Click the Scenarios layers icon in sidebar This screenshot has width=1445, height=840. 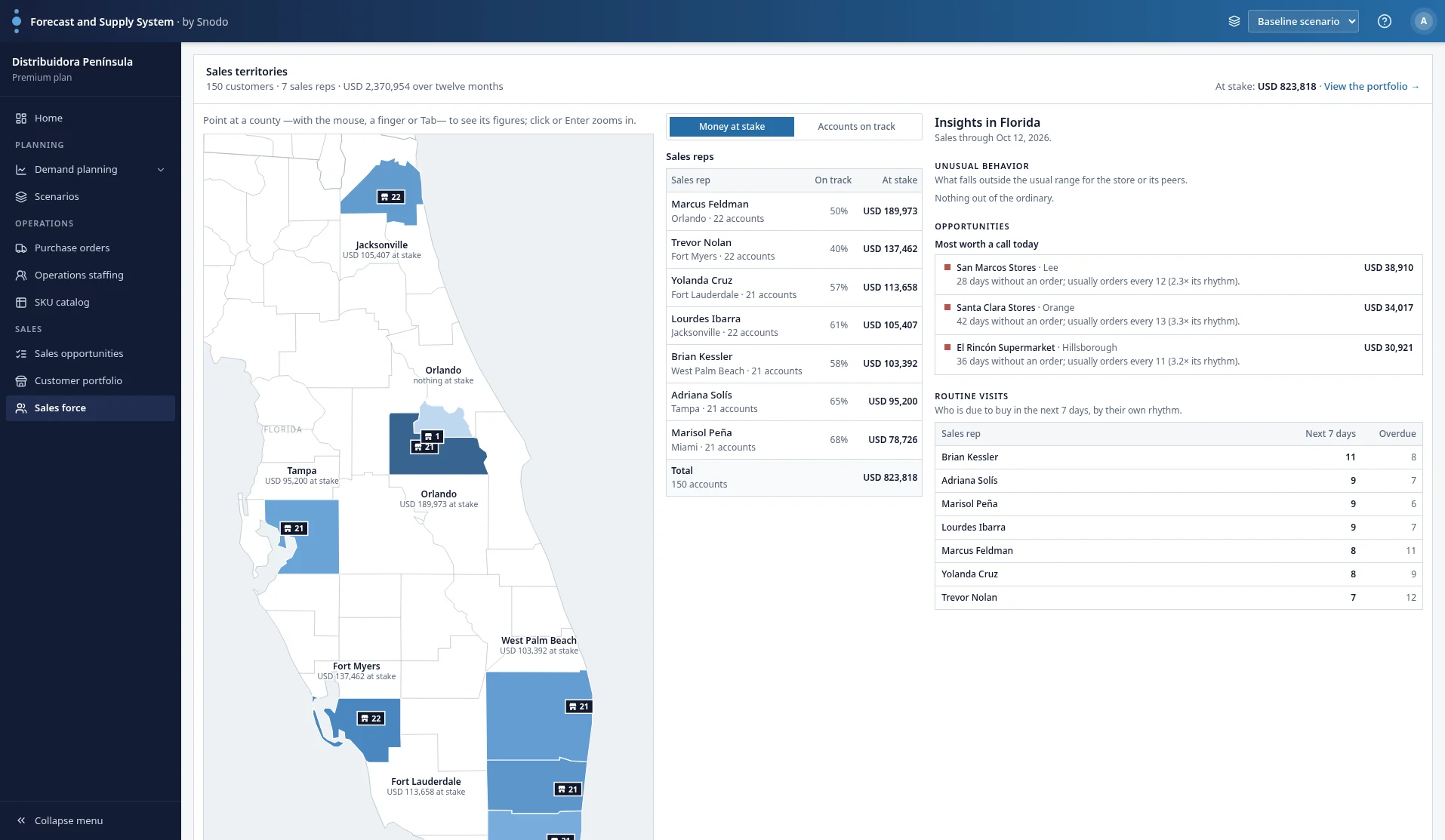pos(21,197)
